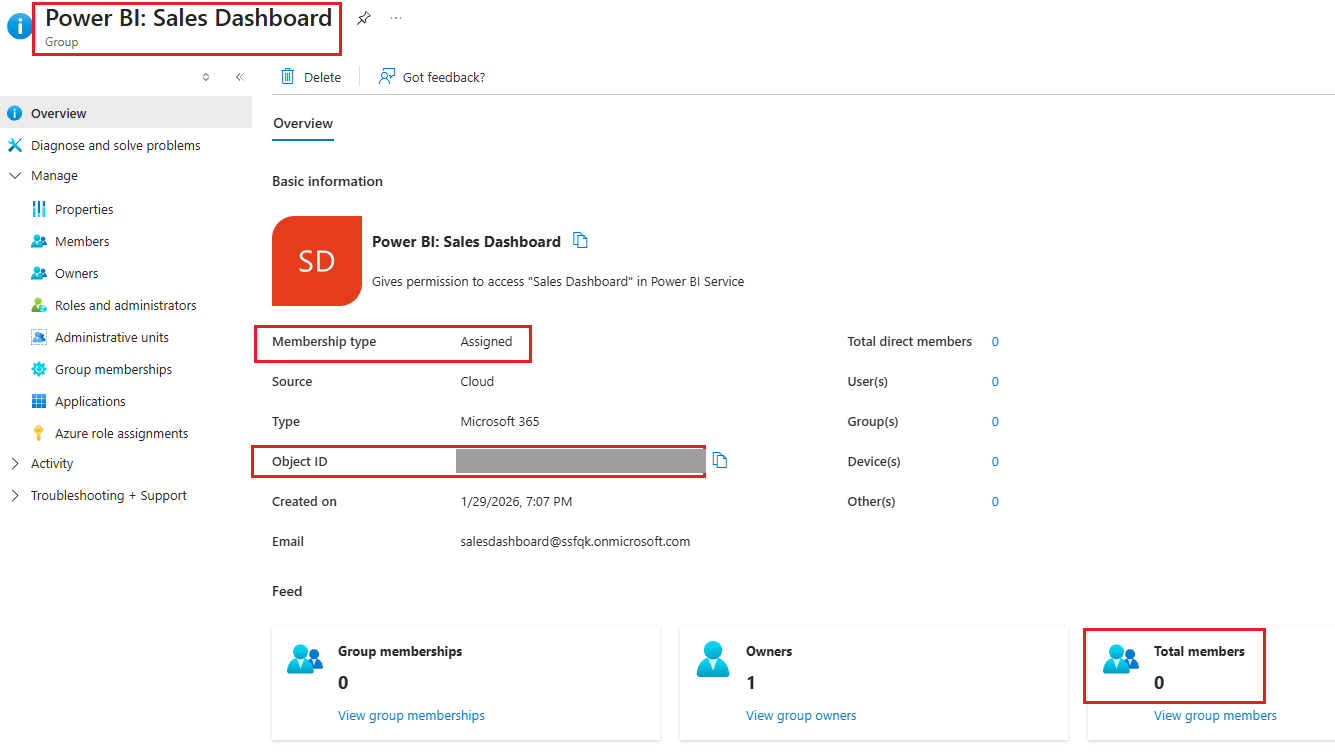Click the User(s) count value
1335x754 pixels.
coord(995,381)
